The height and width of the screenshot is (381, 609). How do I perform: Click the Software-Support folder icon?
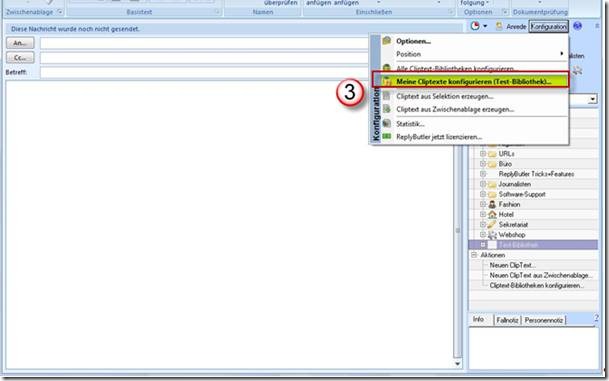492,195
